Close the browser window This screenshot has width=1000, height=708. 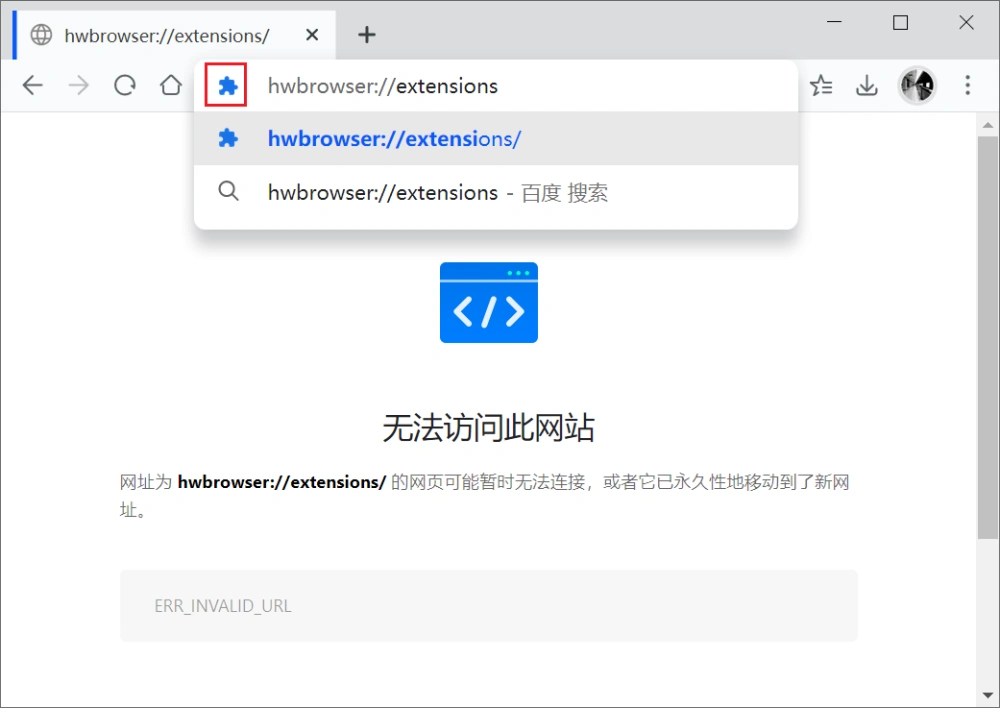[x=966, y=22]
